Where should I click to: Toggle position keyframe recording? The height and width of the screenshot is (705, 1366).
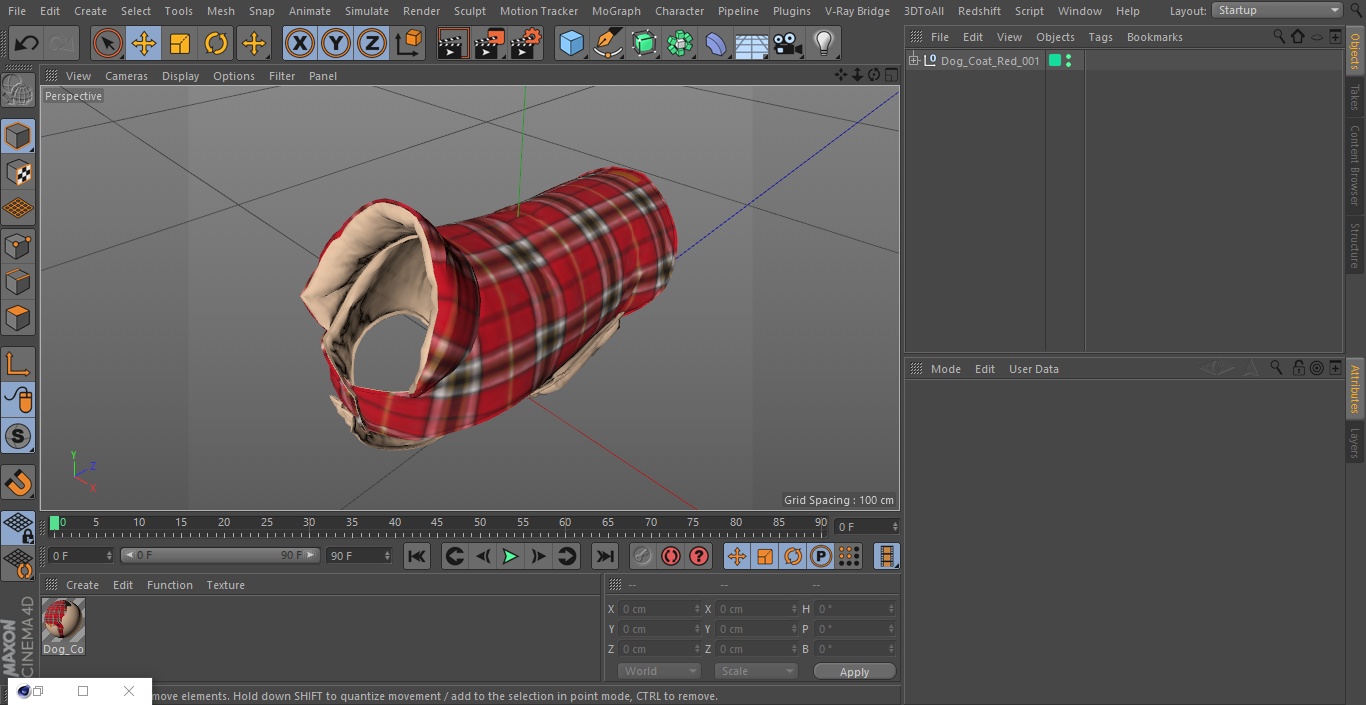(737, 556)
